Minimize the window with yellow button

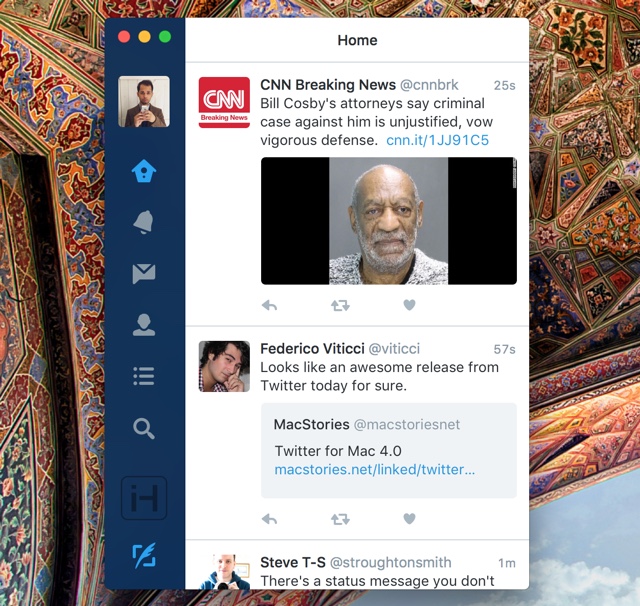click(x=144, y=37)
